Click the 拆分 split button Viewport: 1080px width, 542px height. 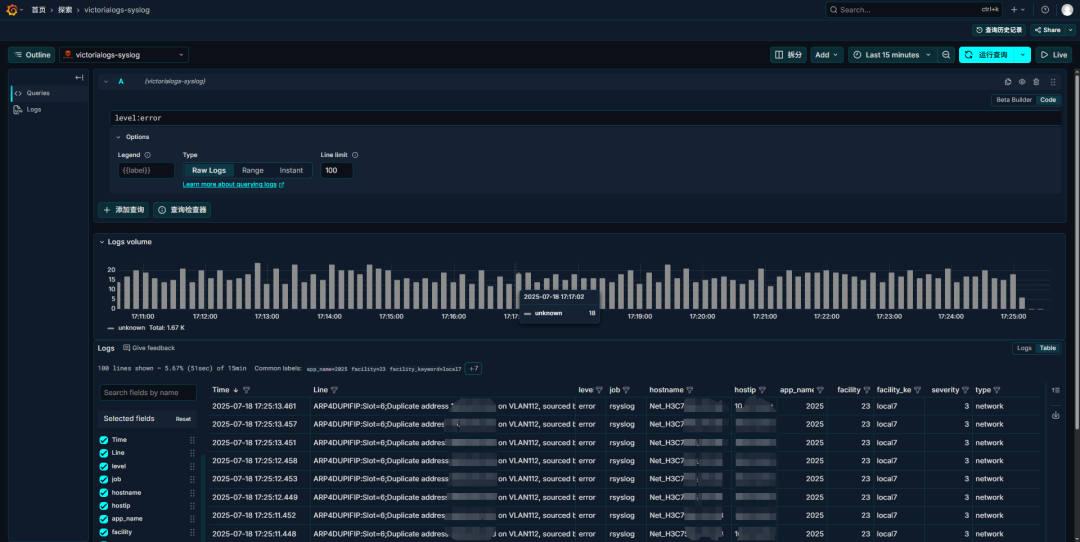coord(788,55)
